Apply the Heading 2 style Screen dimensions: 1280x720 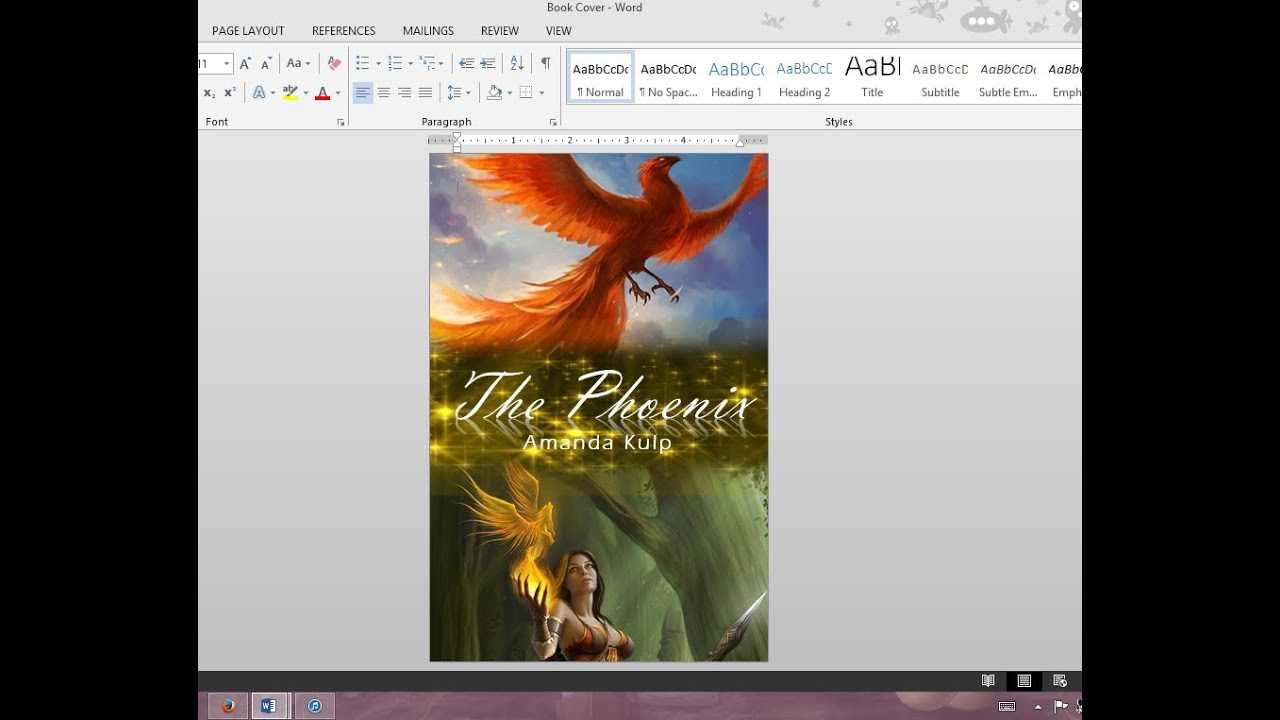[x=804, y=77]
